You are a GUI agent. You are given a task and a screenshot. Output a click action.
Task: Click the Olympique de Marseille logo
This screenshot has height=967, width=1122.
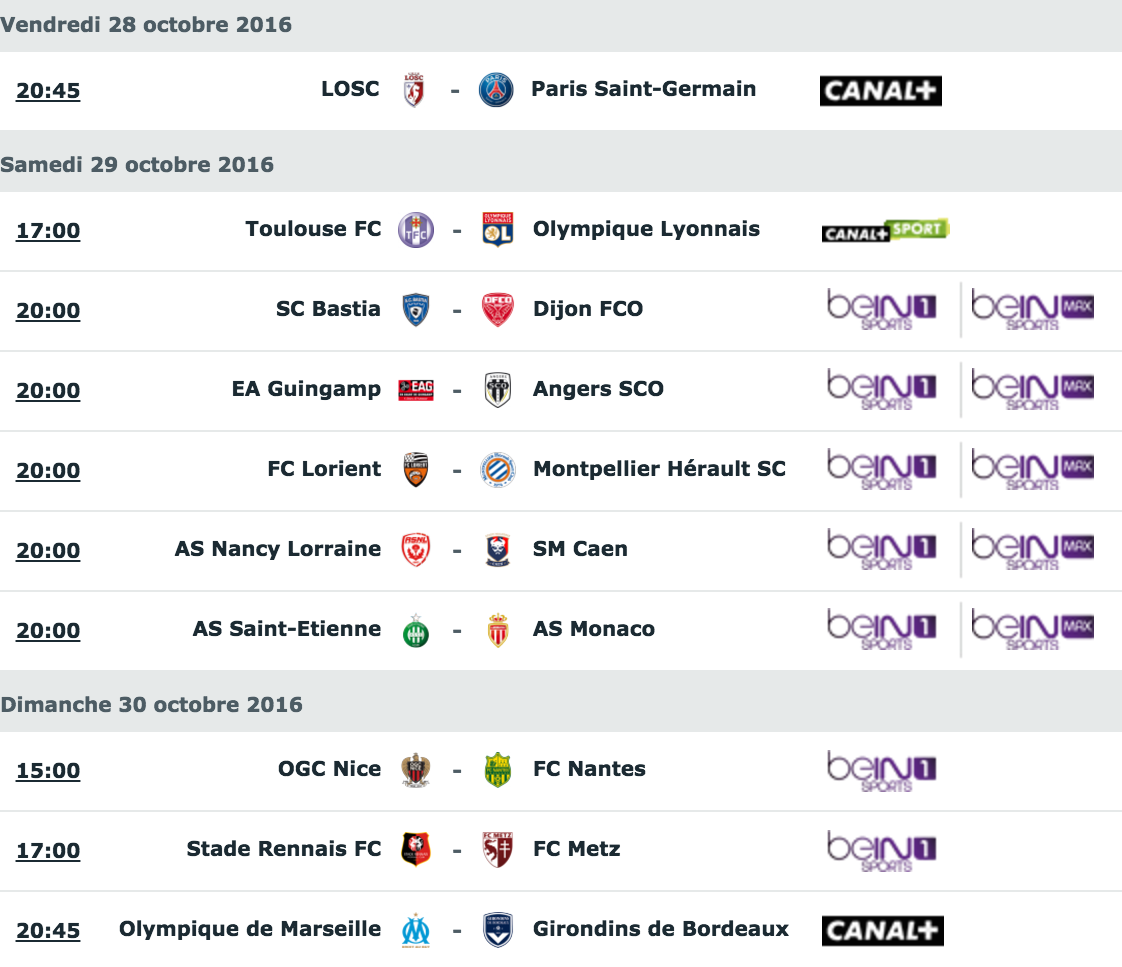tap(416, 930)
